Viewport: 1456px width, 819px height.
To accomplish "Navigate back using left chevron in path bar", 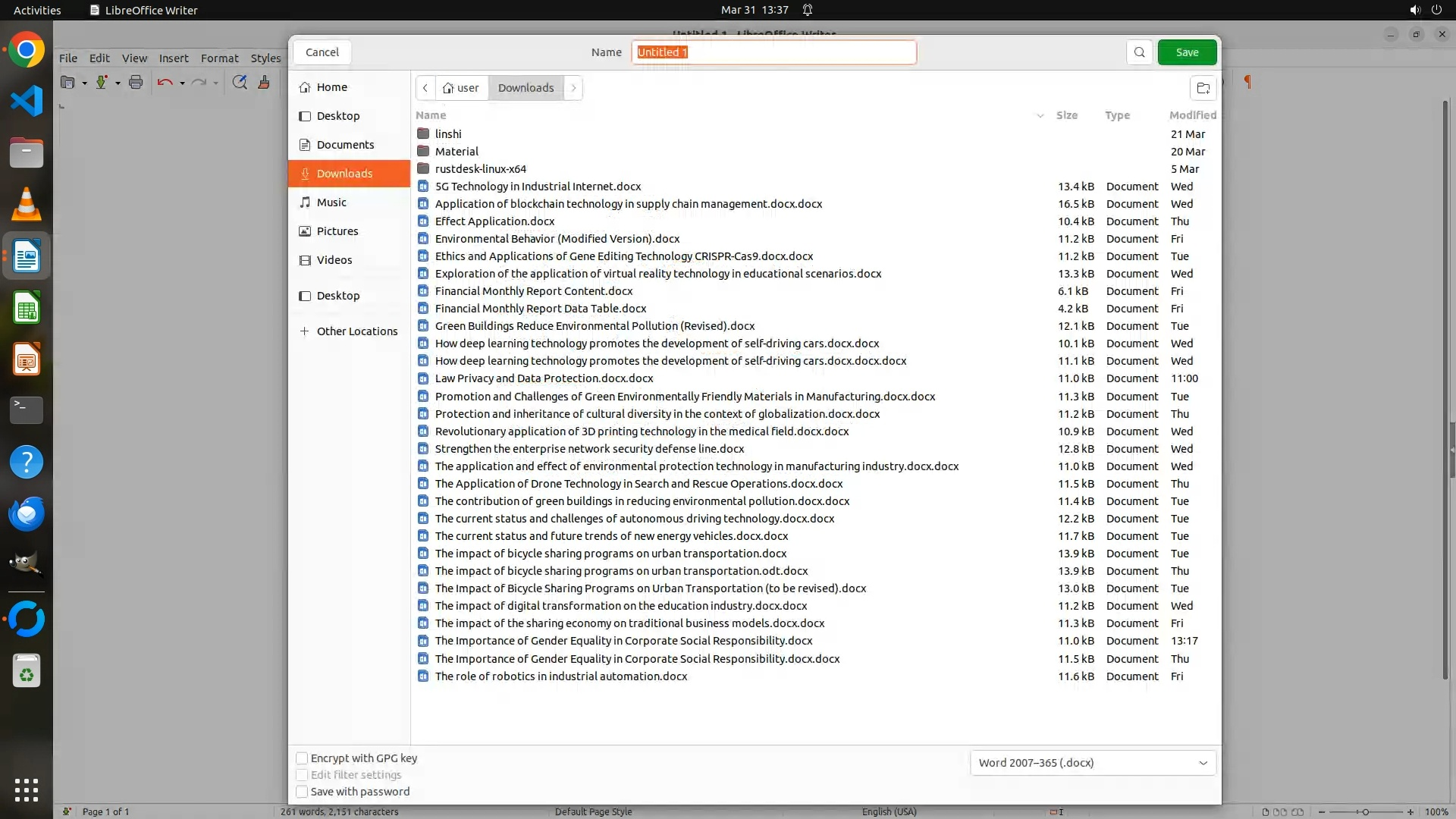I will tap(425, 88).
